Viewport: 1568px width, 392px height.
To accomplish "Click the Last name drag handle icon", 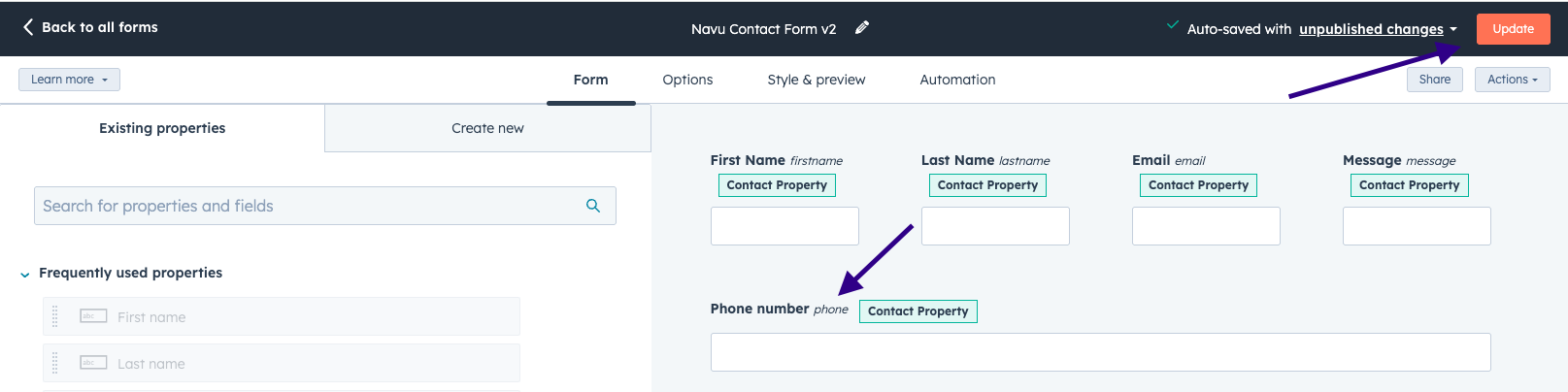I will tap(55, 363).
